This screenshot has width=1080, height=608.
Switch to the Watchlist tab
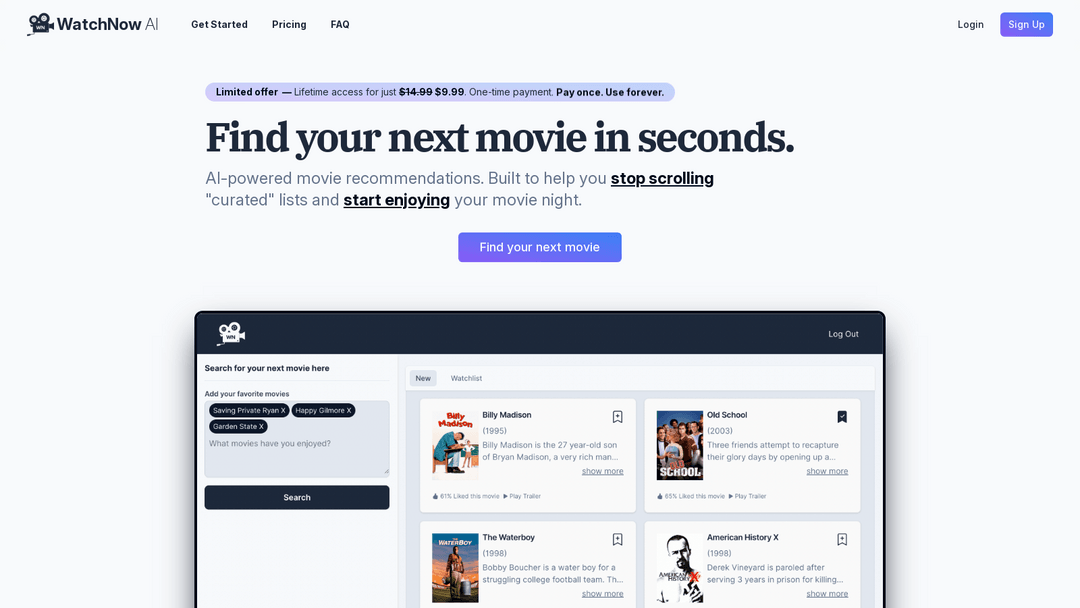coord(465,378)
